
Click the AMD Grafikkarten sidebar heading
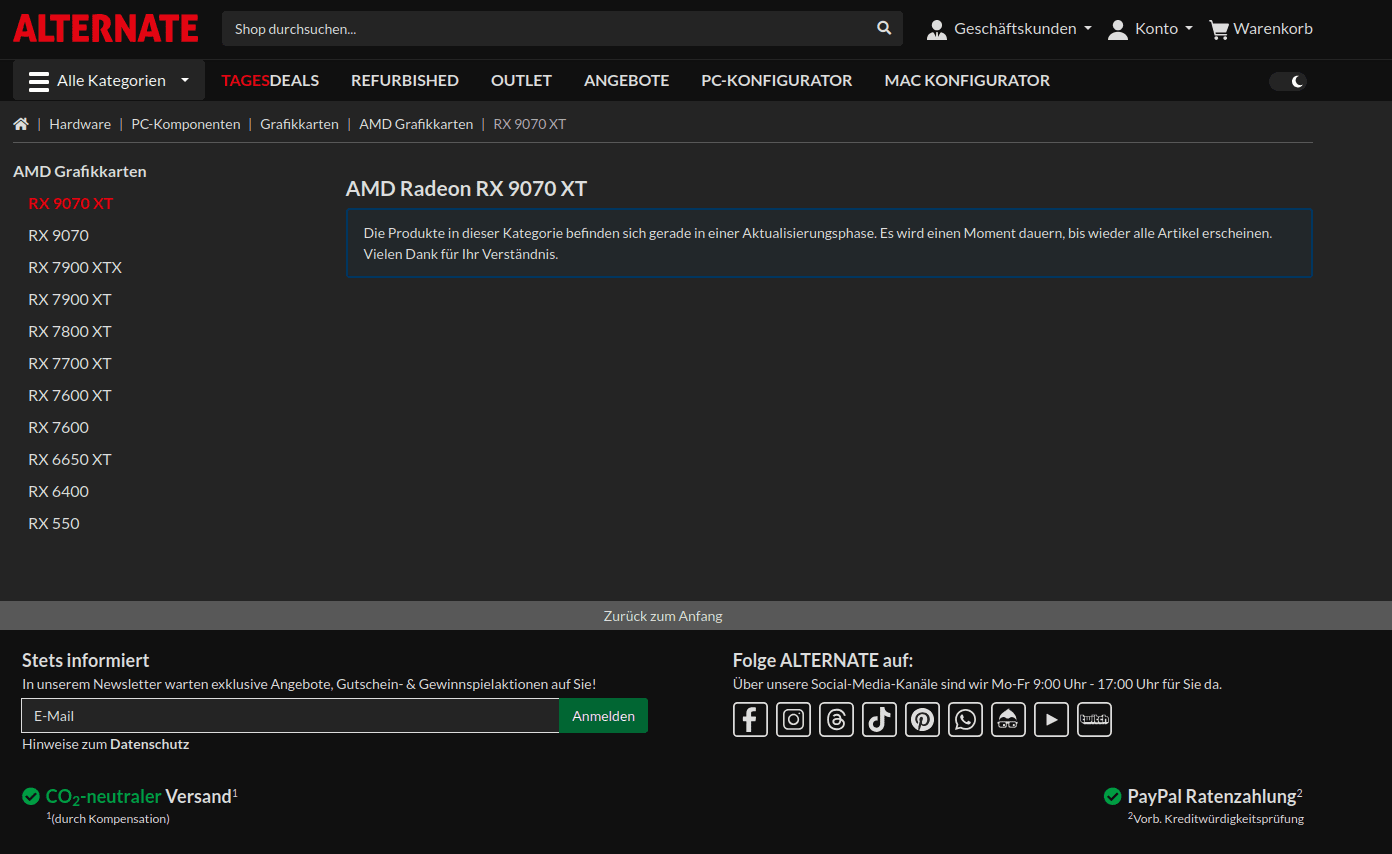tap(80, 171)
